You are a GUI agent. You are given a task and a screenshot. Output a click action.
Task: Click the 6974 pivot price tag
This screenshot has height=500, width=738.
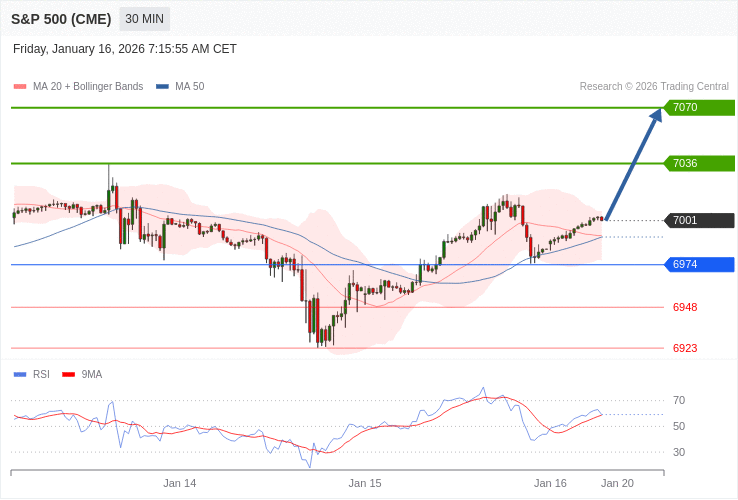pyautogui.click(x=699, y=265)
